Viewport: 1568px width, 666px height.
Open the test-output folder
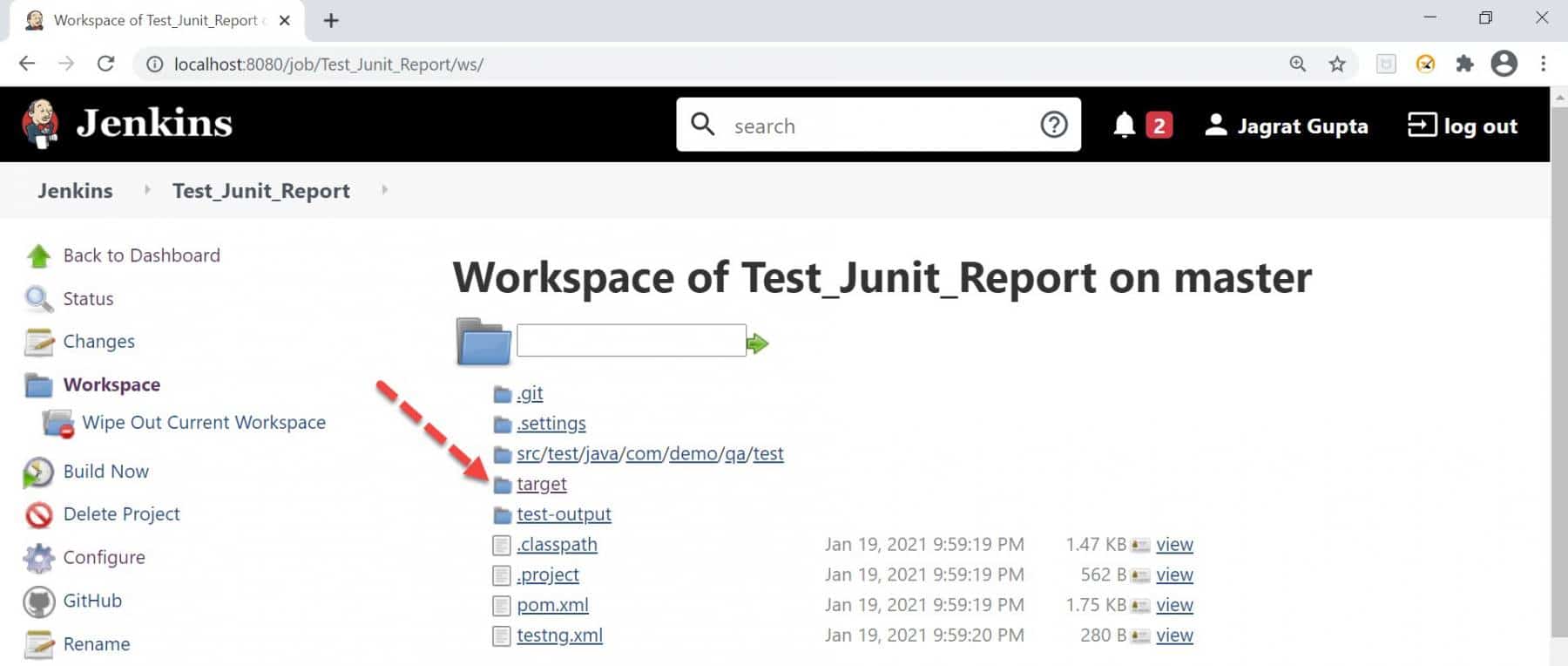pos(564,514)
